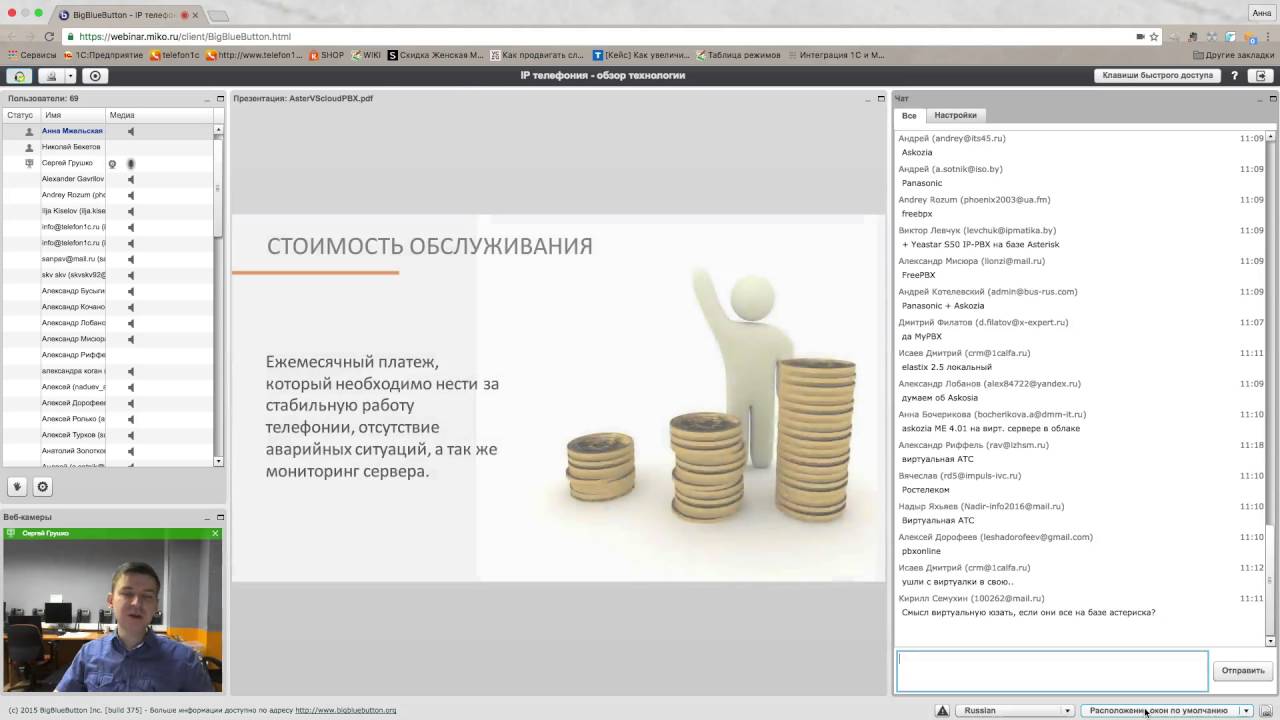This screenshot has width=1280, height=720.
Task: Open the webcam dropdown arrow
Action: [x=70, y=76]
